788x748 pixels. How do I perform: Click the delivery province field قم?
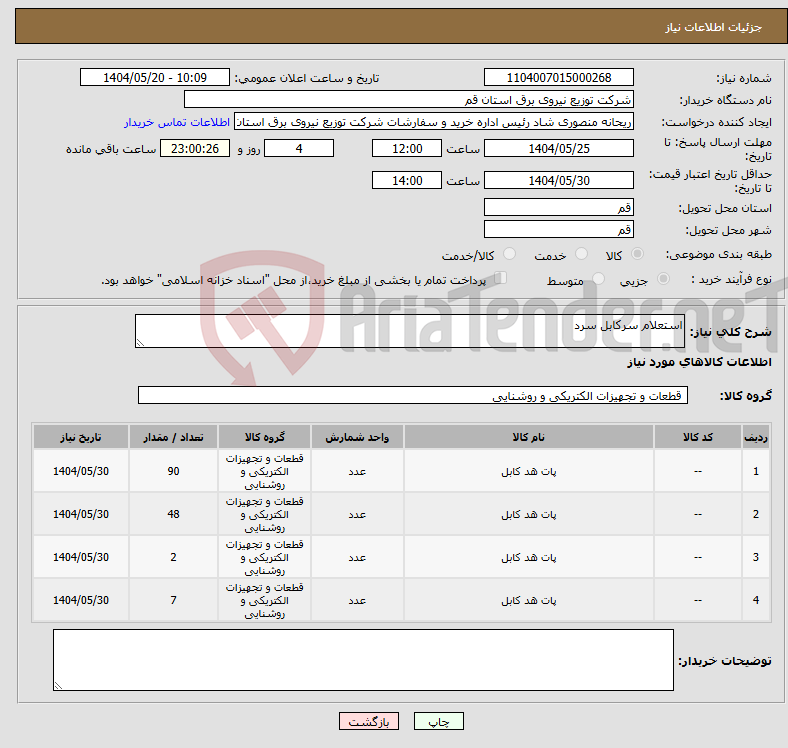(x=559, y=207)
